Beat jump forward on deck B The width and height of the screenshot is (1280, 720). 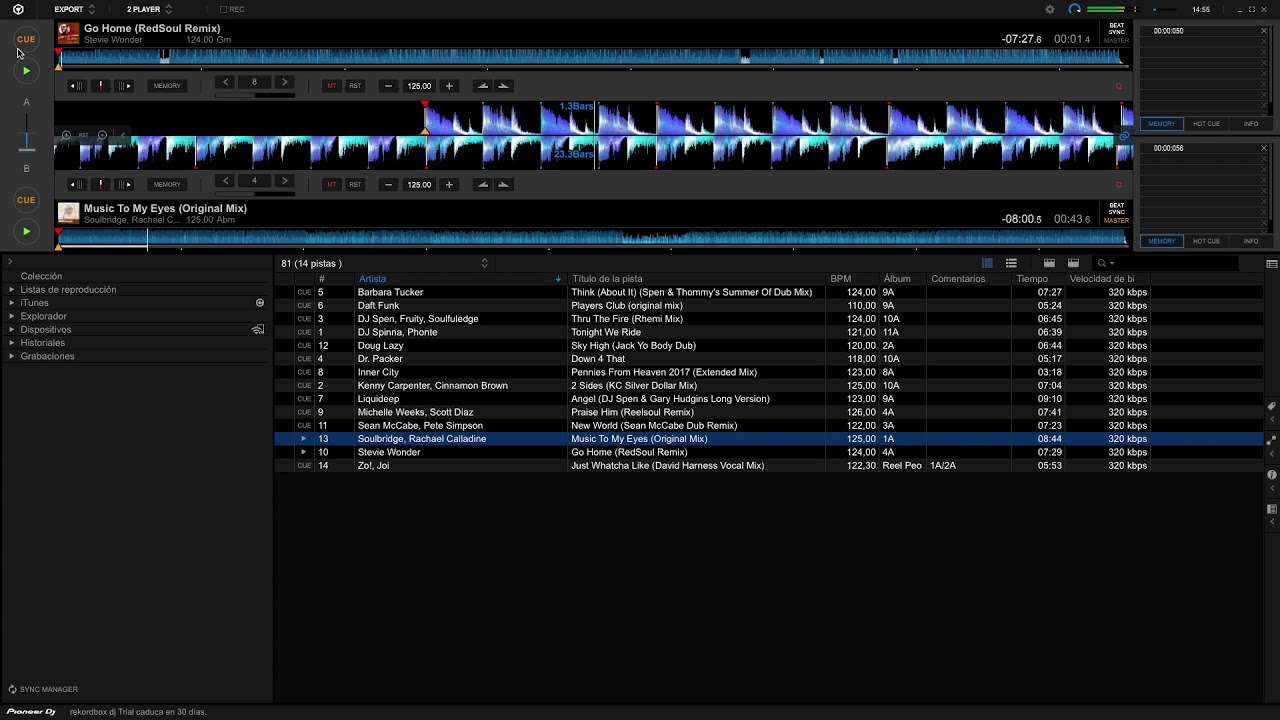[x=284, y=181]
